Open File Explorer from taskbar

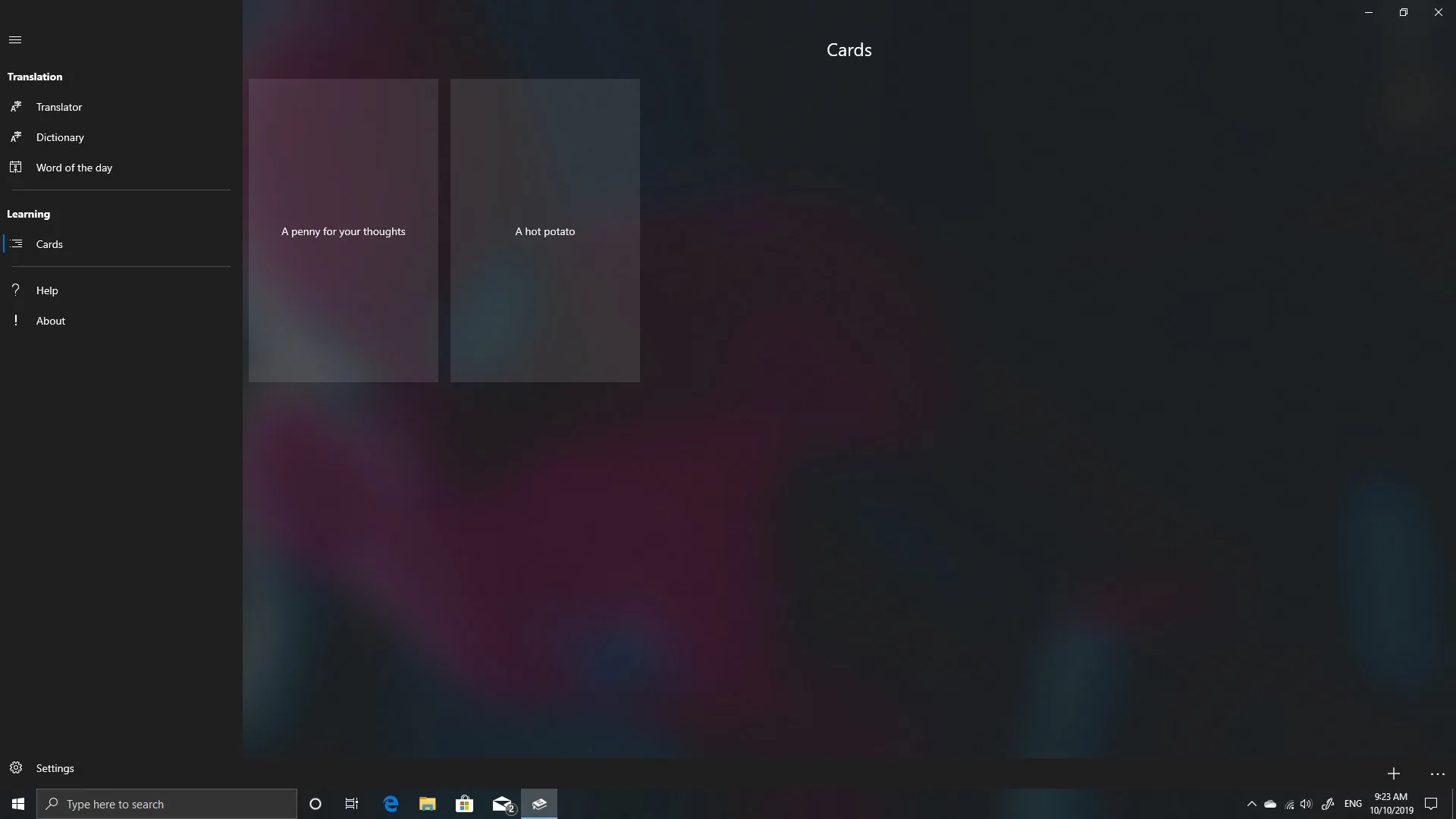pos(427,804)
